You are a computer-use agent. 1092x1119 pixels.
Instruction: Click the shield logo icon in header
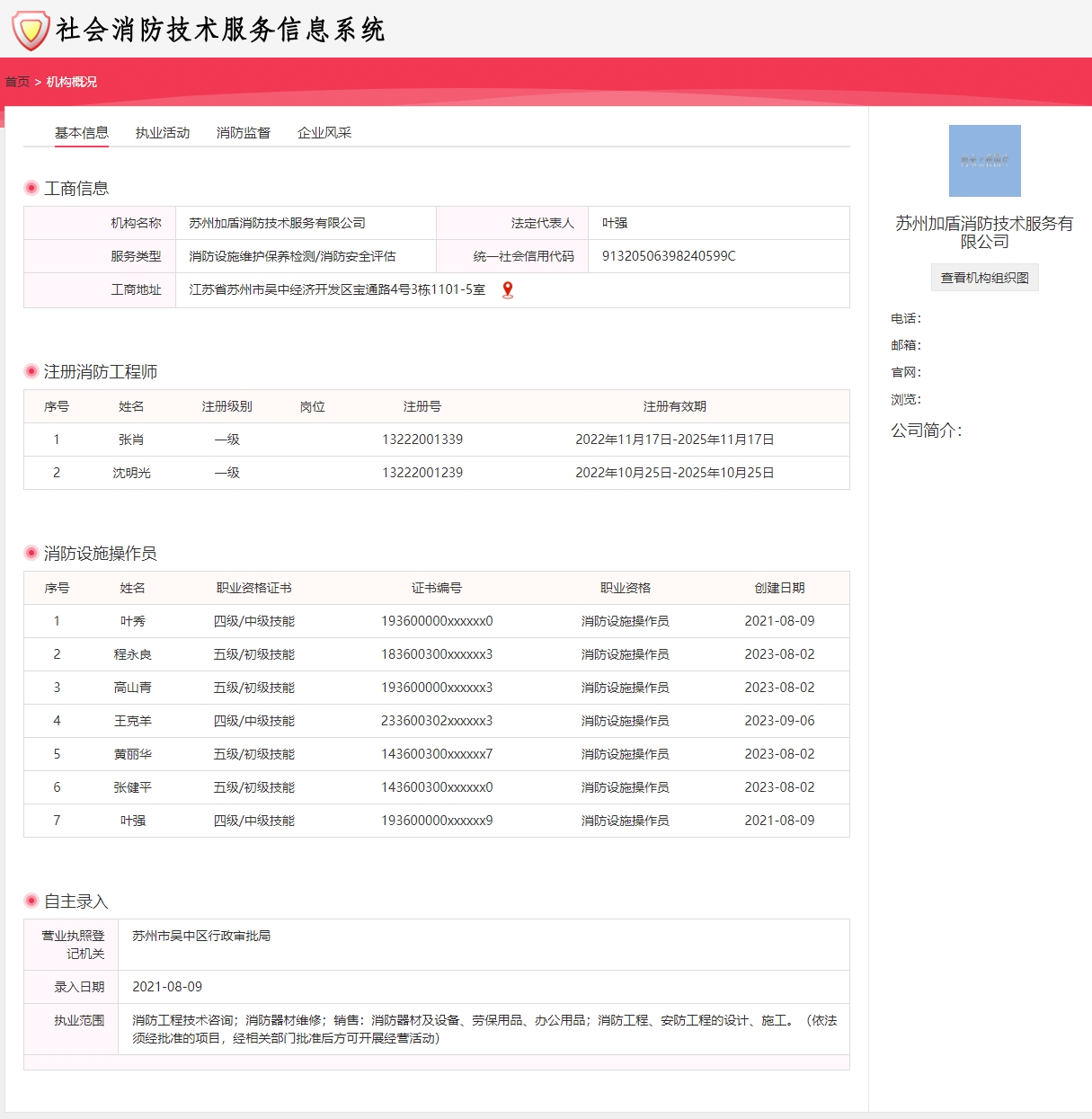pyautogui.click(x=30, y=30)
